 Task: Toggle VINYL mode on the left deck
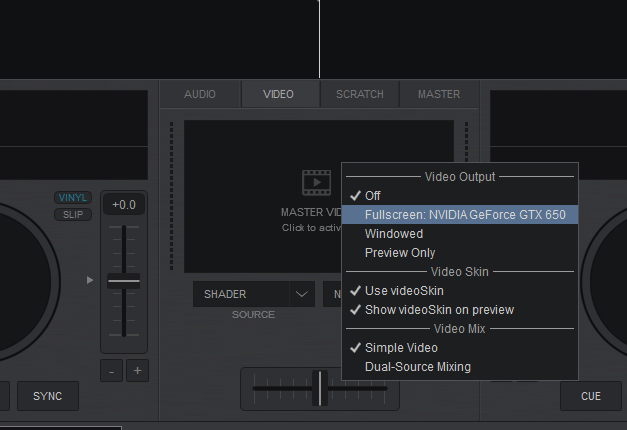pyautogui.click(x=73, y=198)
